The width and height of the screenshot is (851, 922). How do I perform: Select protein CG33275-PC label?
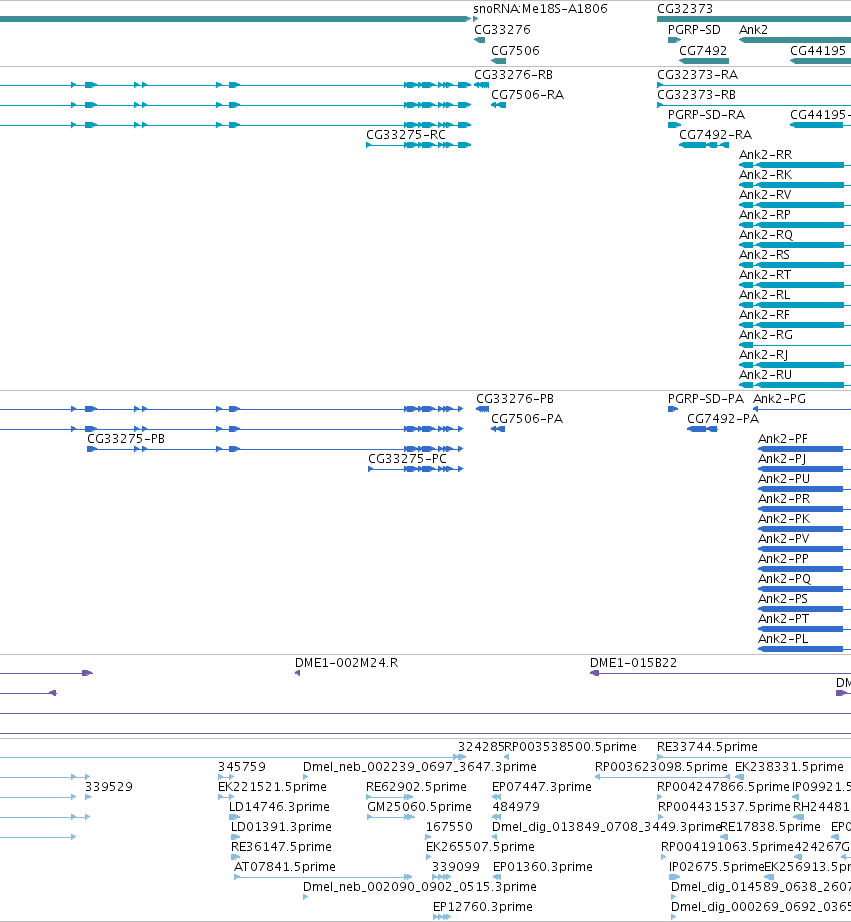tap(408, 459)
